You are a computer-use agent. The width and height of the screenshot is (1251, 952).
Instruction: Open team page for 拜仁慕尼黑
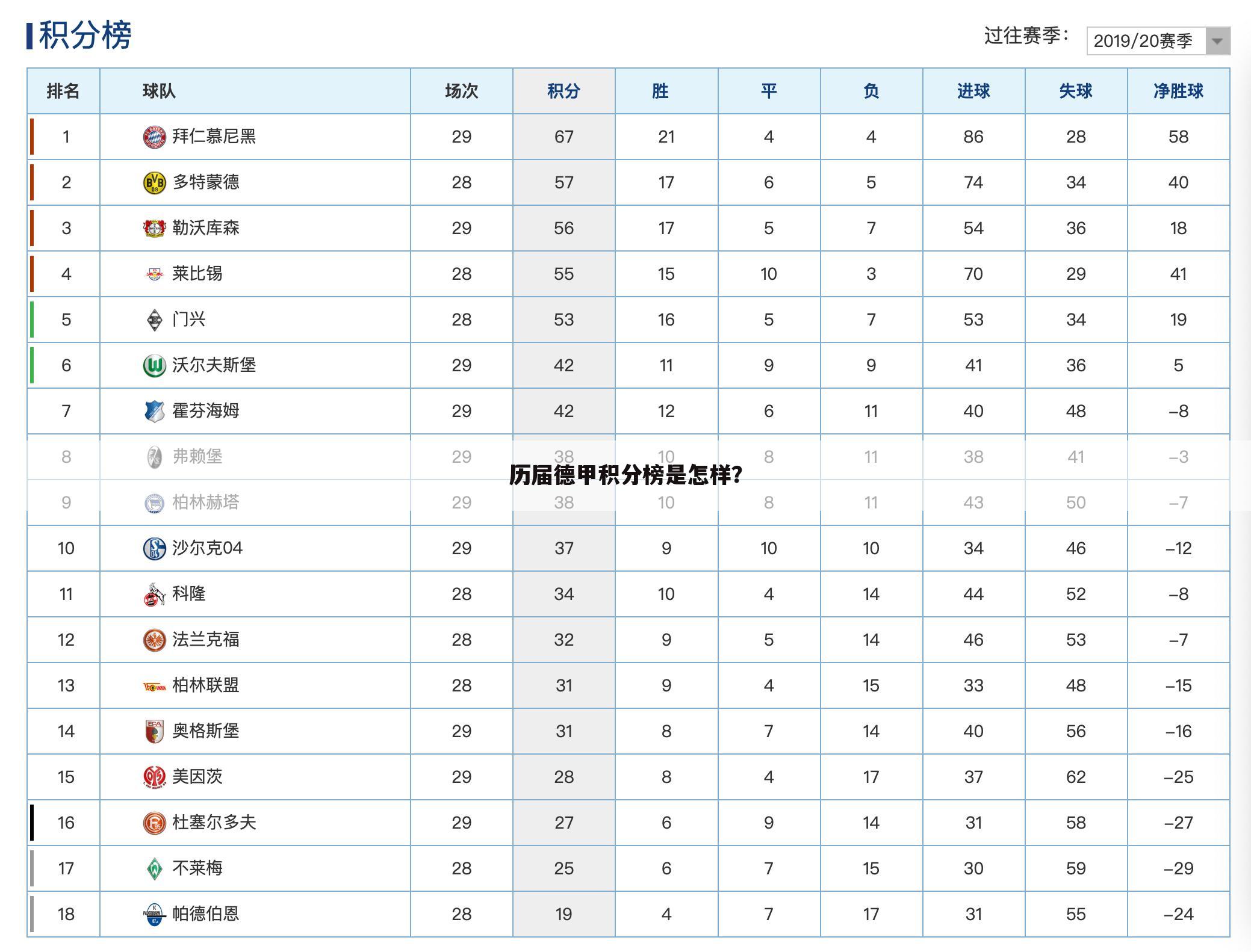point(214,137)
